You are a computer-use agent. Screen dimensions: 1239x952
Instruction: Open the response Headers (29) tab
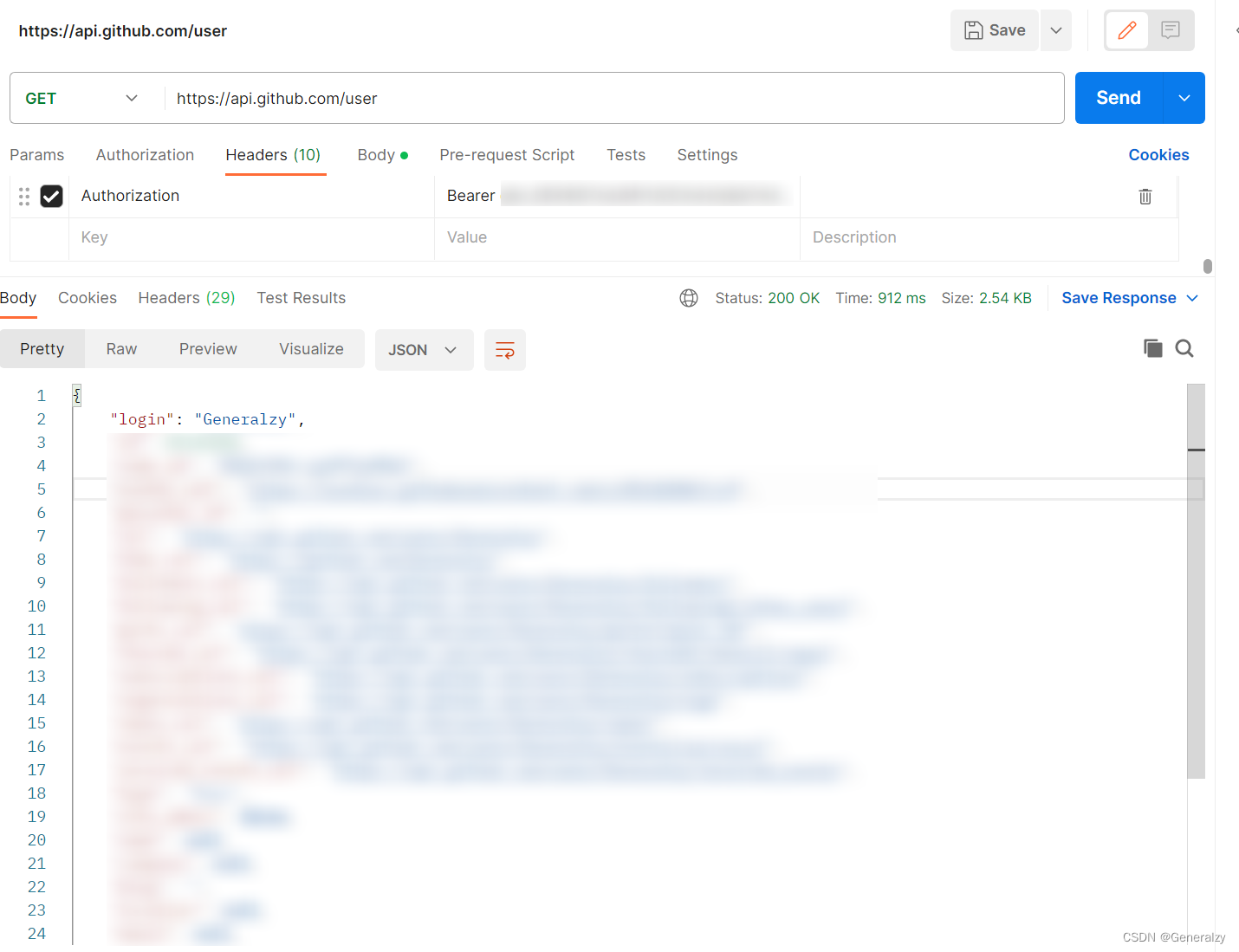[186, 298]
